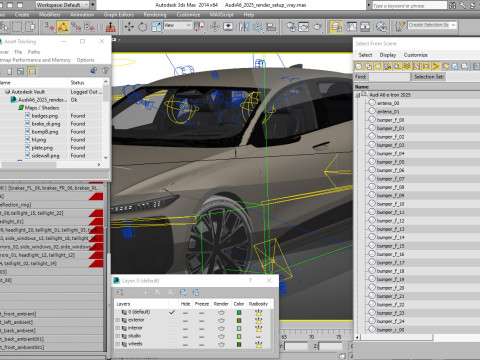Toggle Hide for wheels layer
Viewport: 480px width, 360px height.
(185, 345)
